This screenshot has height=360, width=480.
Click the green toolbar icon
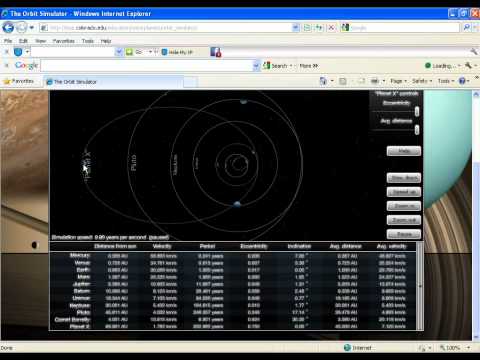129,52
